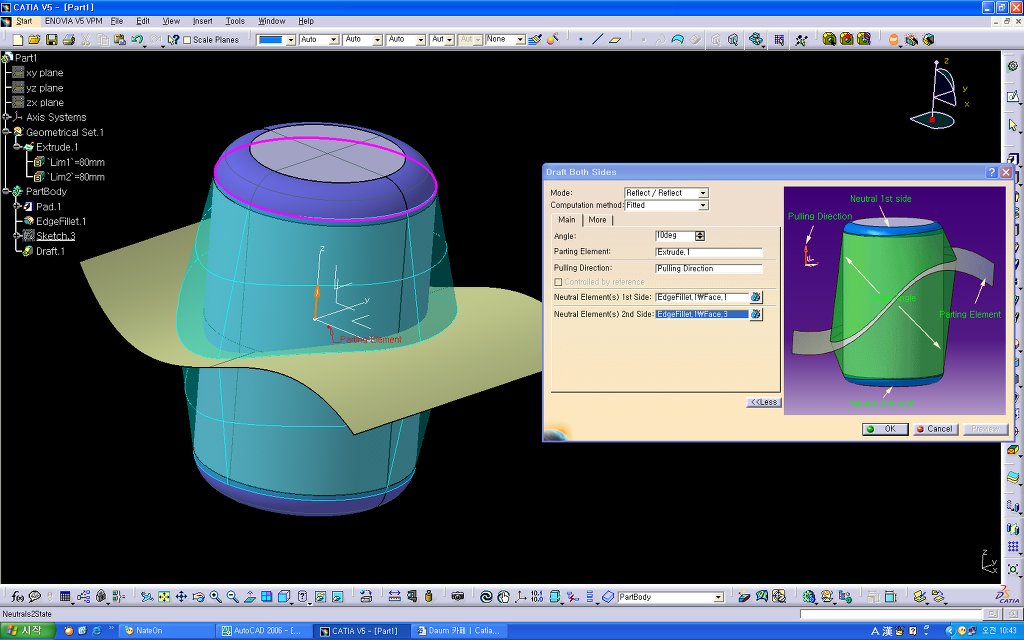The width and height of the screenshot is (1024, 640).
Task: Select the Line tool in top toolbar
Action: pos(598,40)
